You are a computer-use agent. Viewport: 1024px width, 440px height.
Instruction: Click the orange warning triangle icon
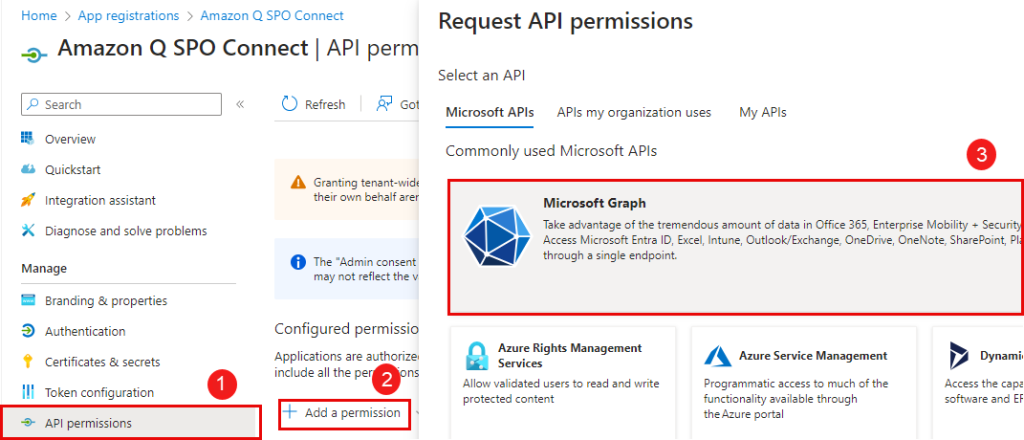[x=298, y=181]
